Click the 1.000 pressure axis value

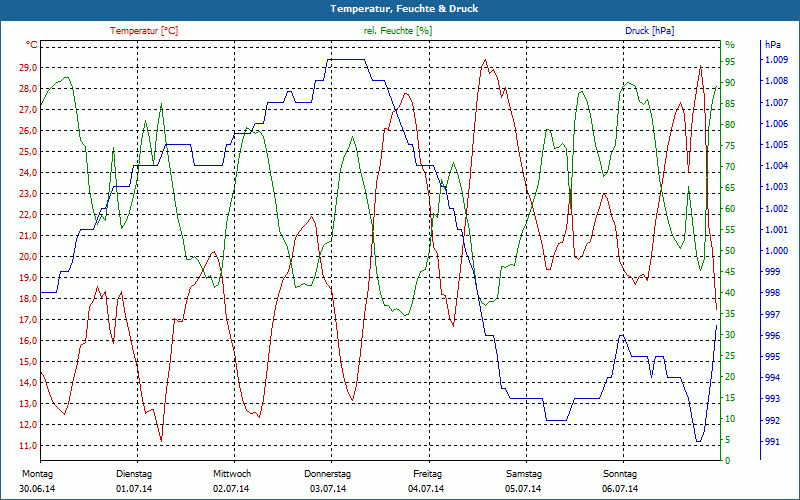[x=776, y=251]
